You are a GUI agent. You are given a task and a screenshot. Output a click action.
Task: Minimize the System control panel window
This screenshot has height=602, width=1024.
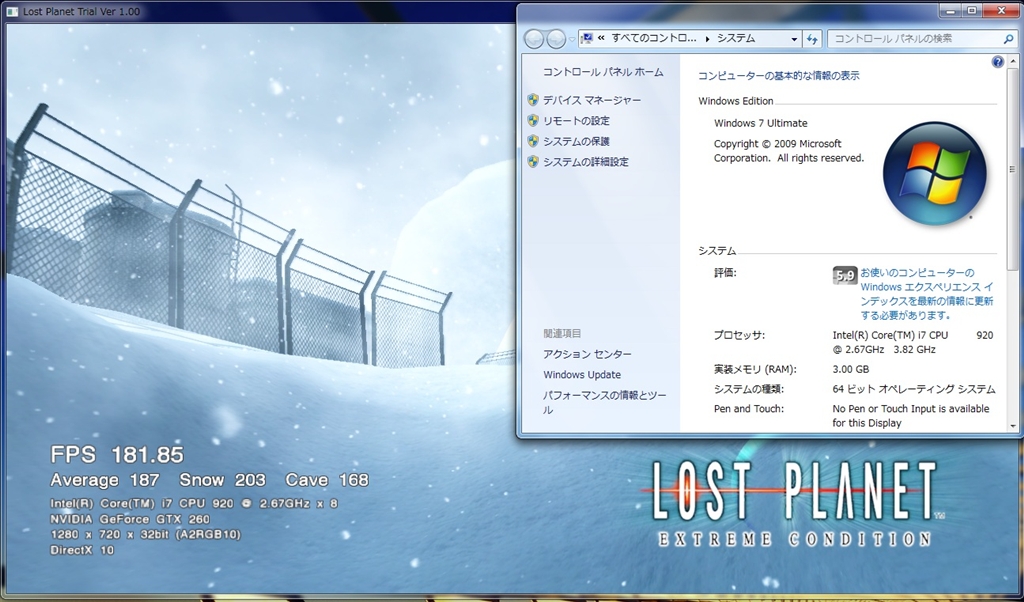point(950,10)
